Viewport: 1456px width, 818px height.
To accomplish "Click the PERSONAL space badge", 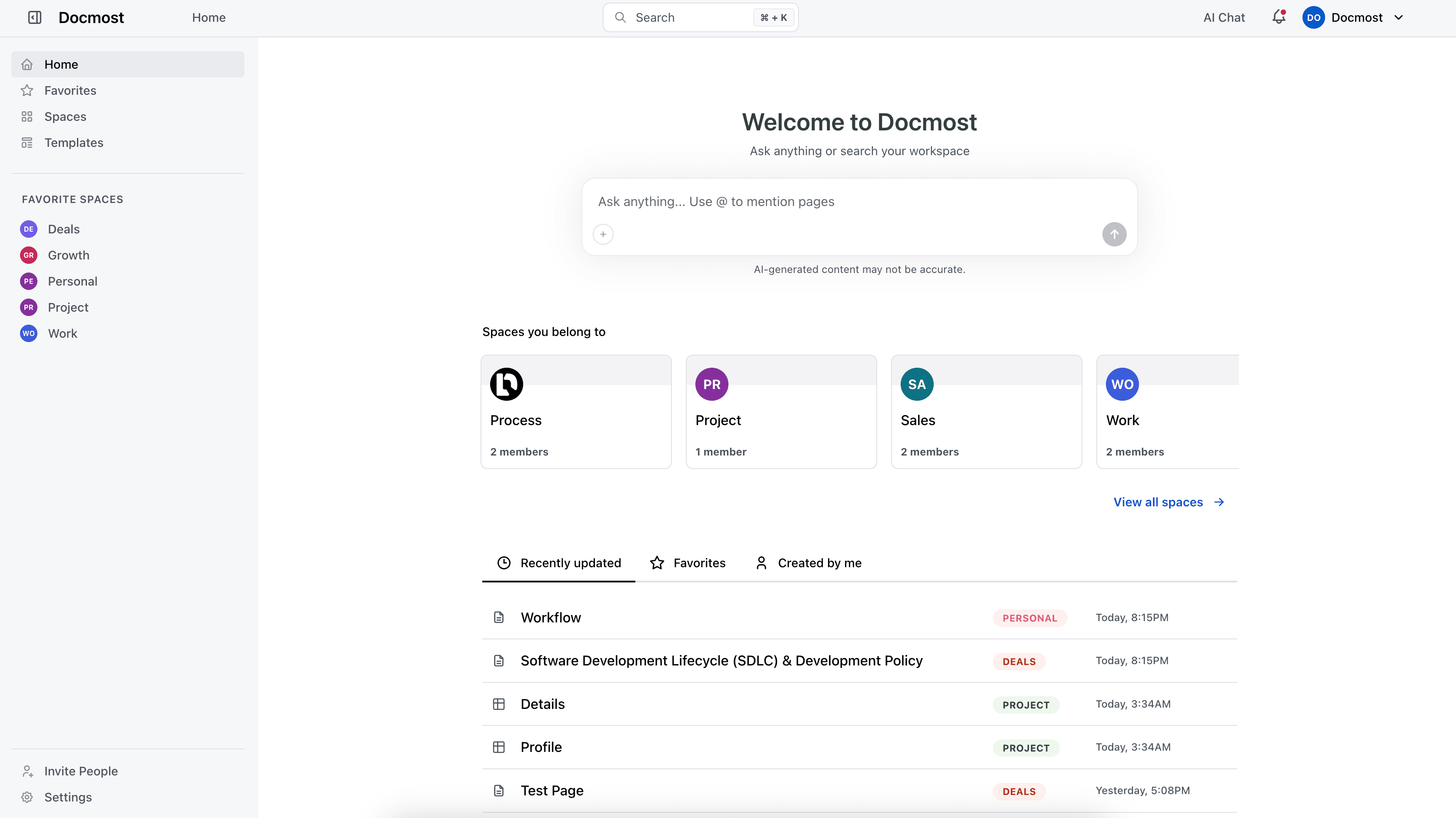I will click(x=1030, y=618).
